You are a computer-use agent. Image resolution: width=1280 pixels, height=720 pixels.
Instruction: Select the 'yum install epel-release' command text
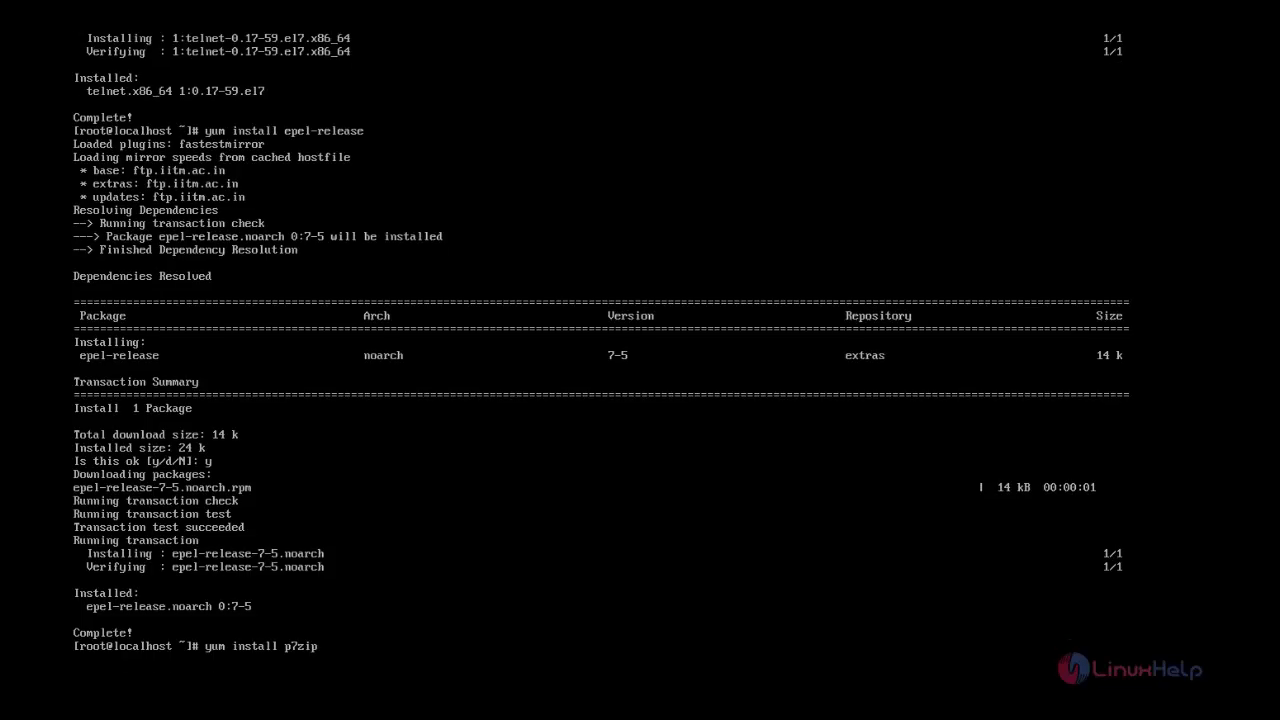click(x=284, y=131)
